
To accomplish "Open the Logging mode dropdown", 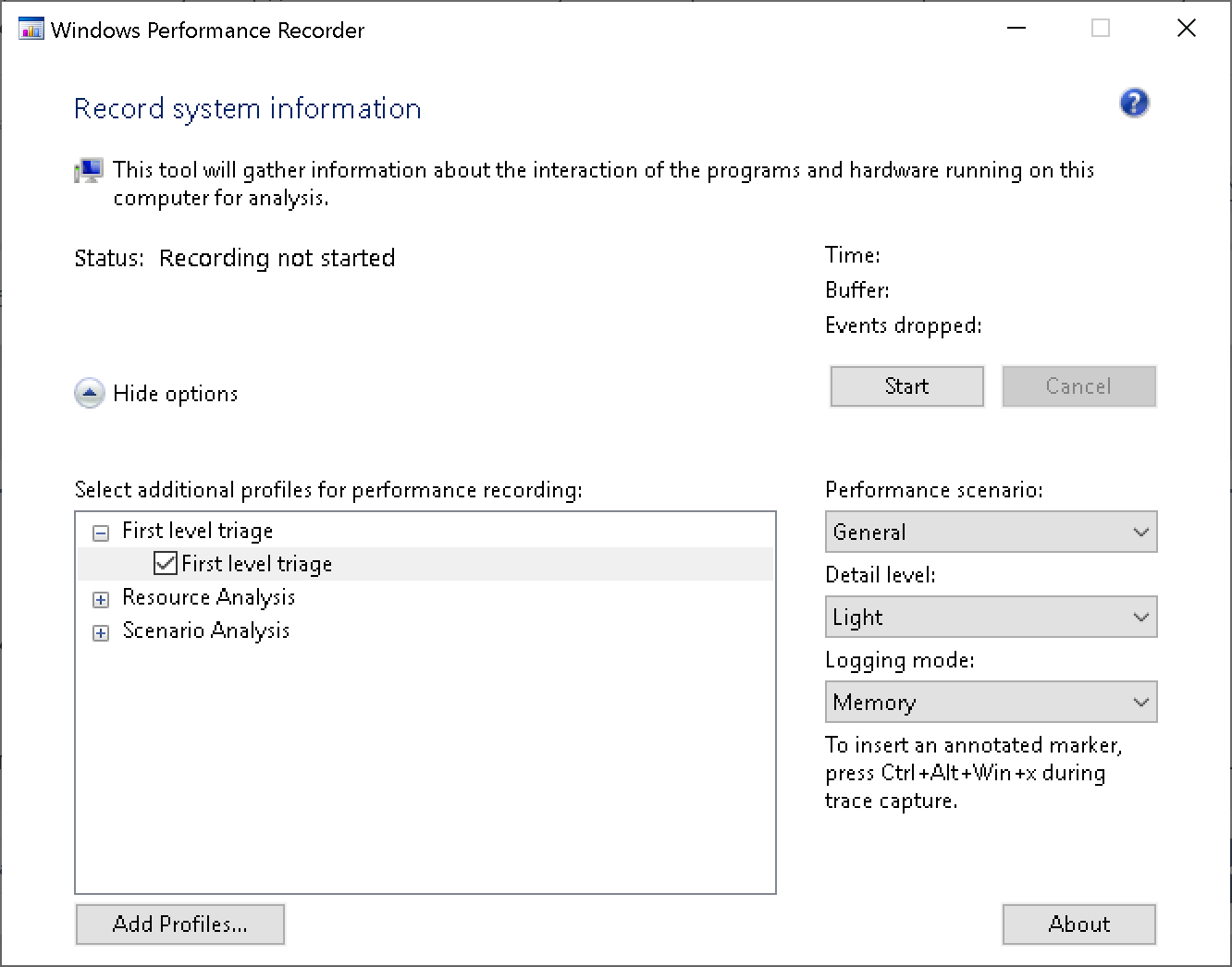I will pyautogui.click(x=991, y=703).
